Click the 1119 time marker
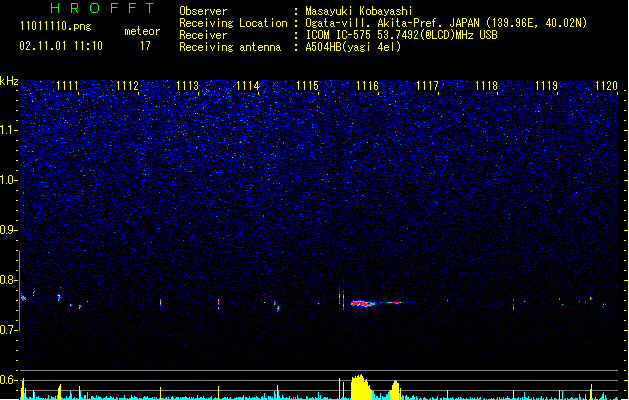 pyautogui.click(x=547, y=86)
